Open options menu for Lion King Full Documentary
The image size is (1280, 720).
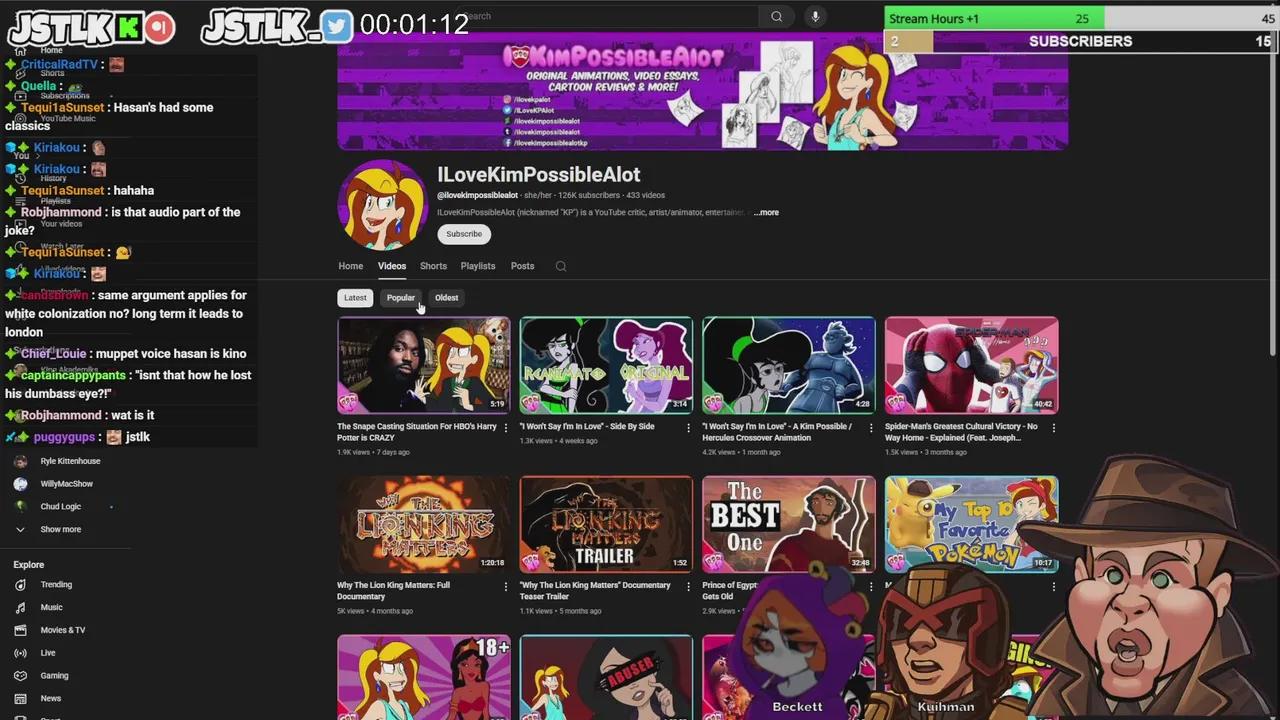(506, 587)
